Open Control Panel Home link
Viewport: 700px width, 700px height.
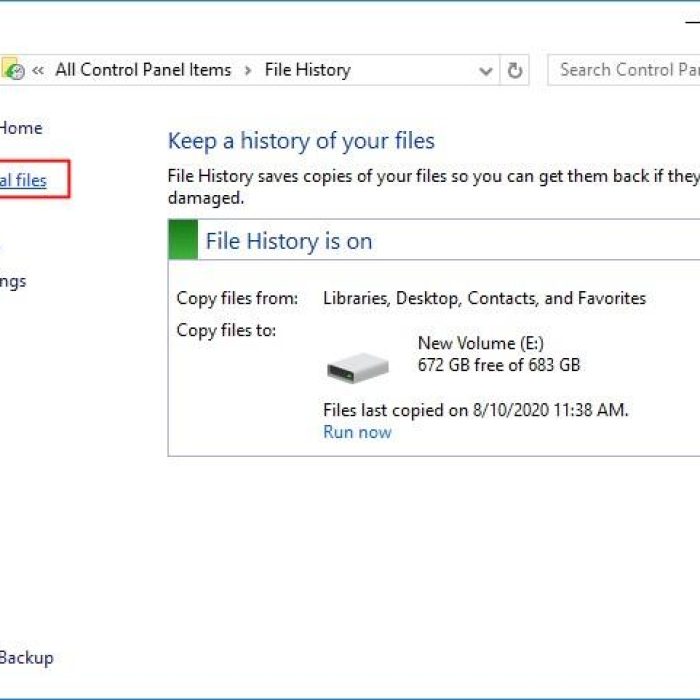[20, 128]
